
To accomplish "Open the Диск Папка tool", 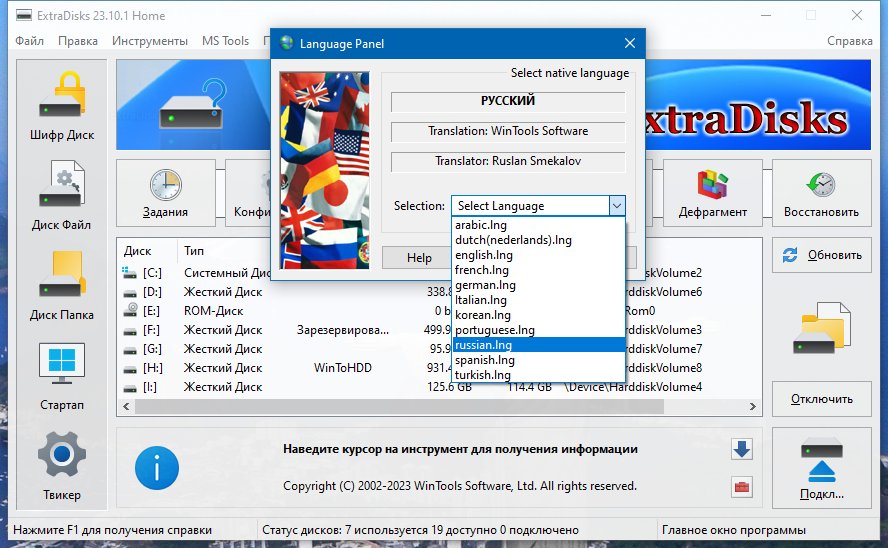I will pyautogui.click(x=62, y=285).
